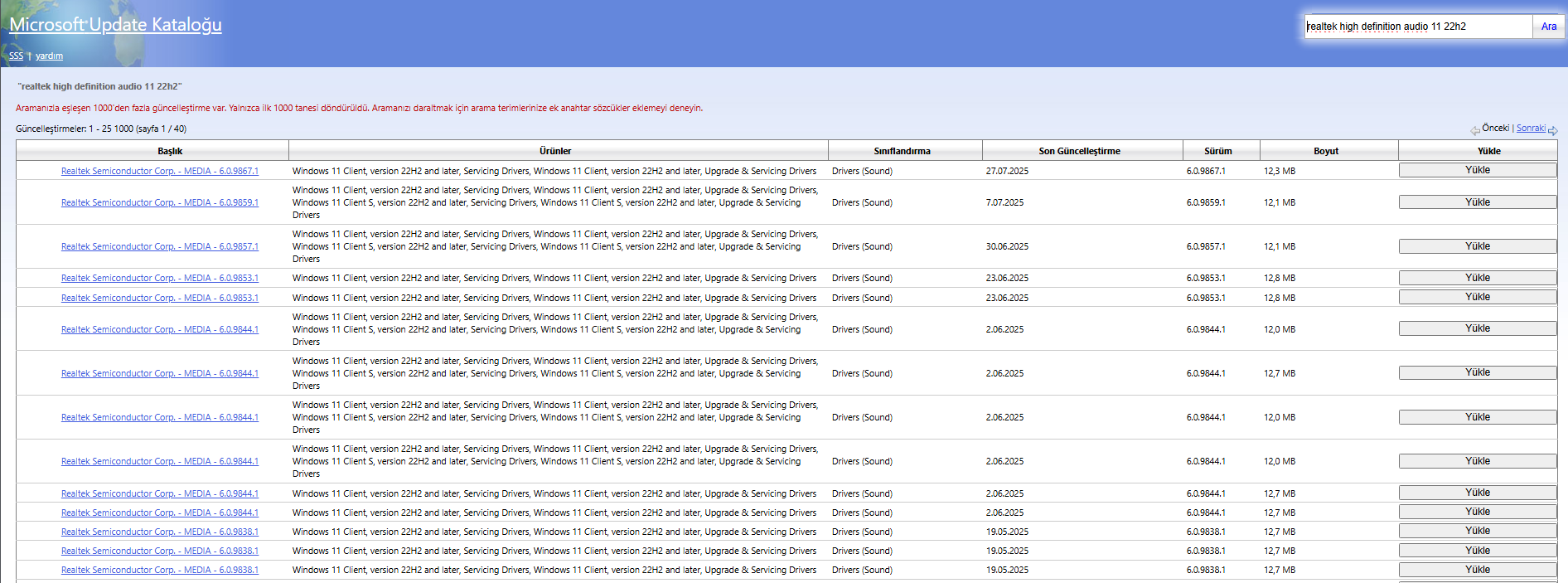Open Realtek MEDIA 6.0.9867.1 update link
The width and height of the screenshot is (1568, 583).
pos(160,171)
